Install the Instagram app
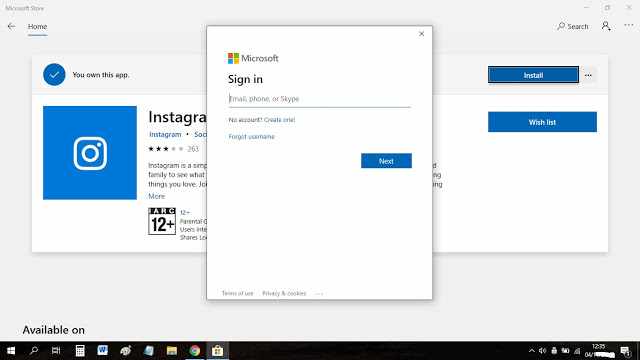The width and height of the screenshot is (640, 360). pyautogui.click(x=533, y=75)
